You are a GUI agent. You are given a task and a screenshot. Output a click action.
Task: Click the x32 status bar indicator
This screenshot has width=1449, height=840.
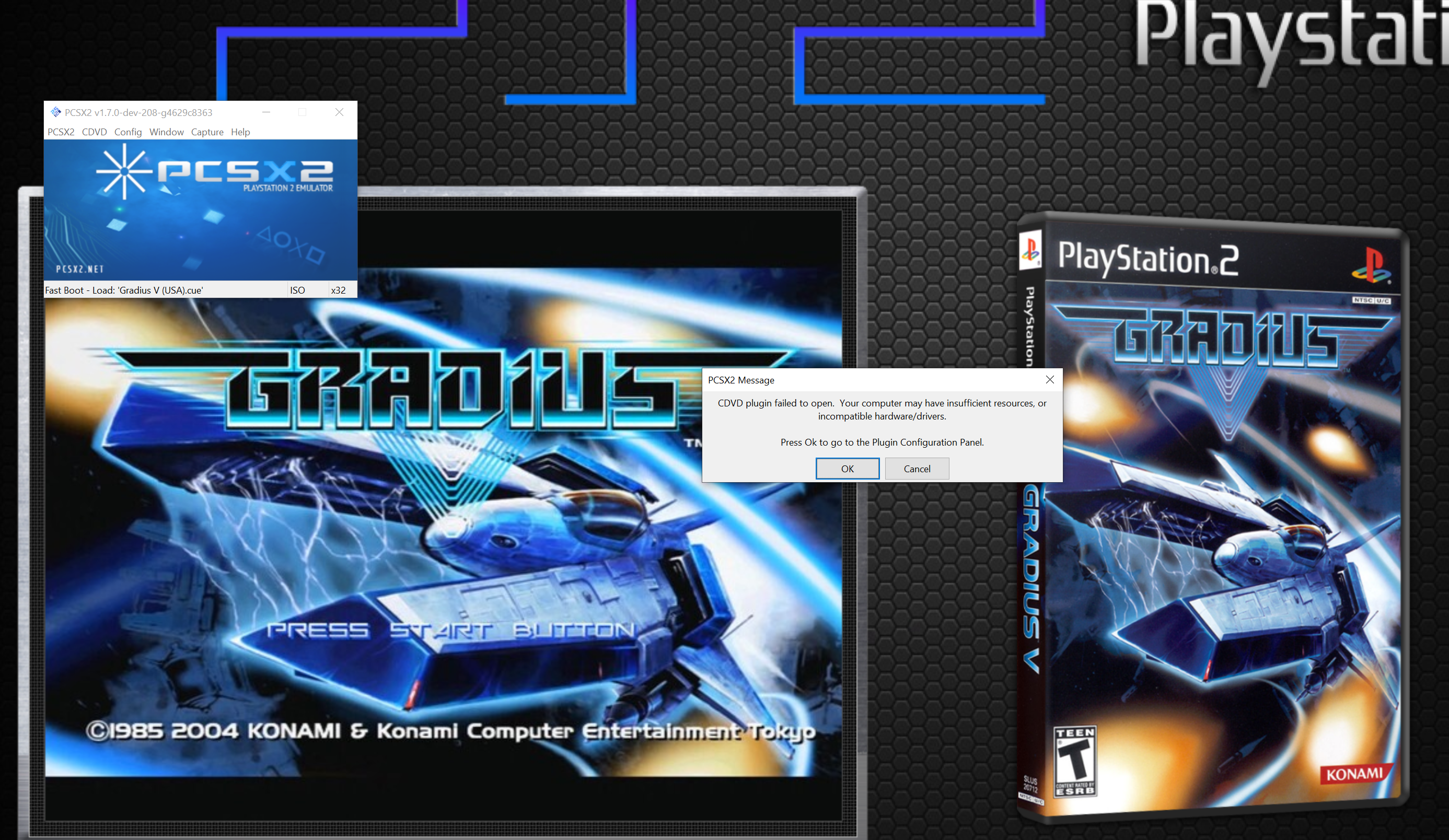(x=338, y=290)
